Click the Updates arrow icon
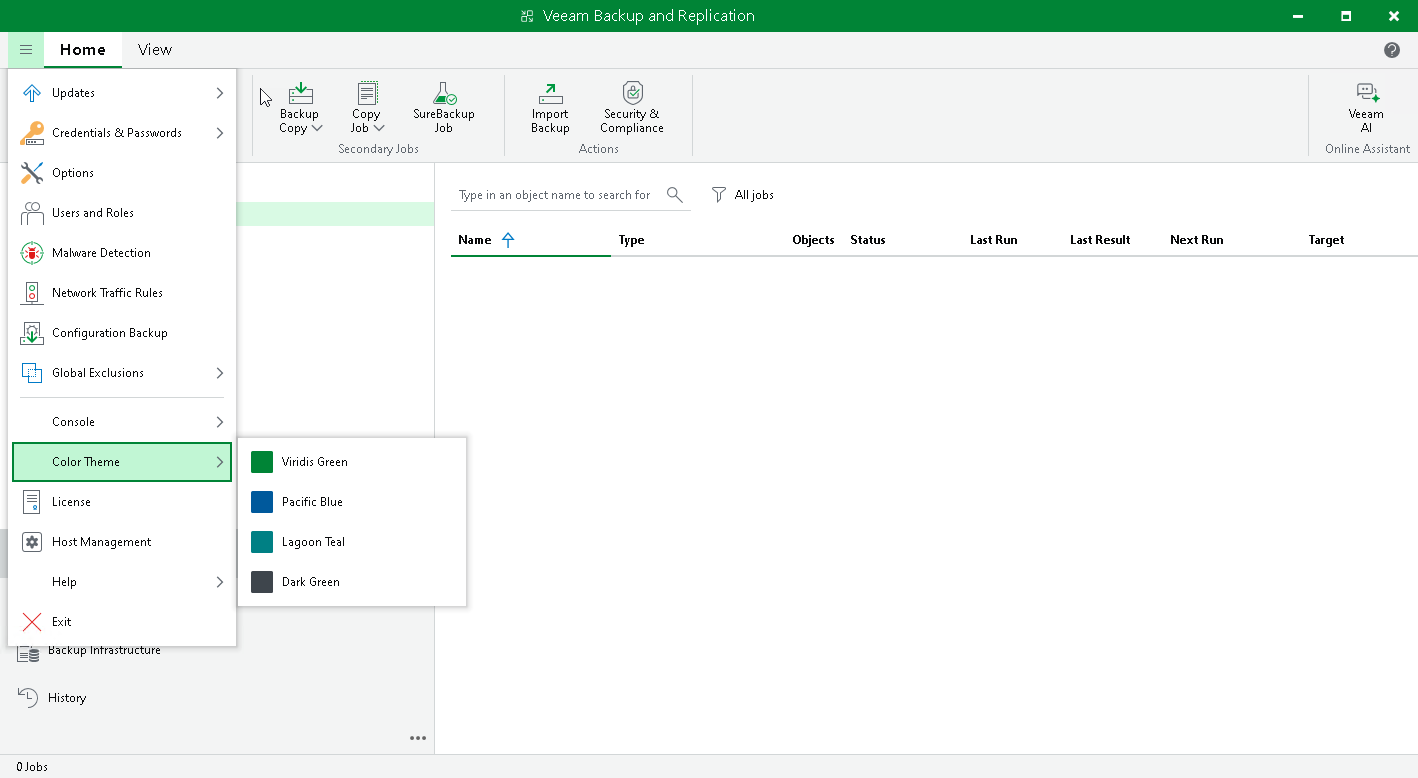This screenshot has width=1418, height=778. point(32,93)
